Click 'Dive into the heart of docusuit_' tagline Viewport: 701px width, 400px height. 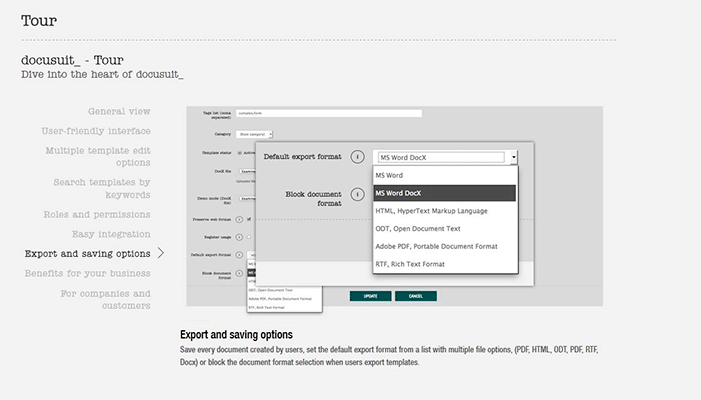coord(102,75)
